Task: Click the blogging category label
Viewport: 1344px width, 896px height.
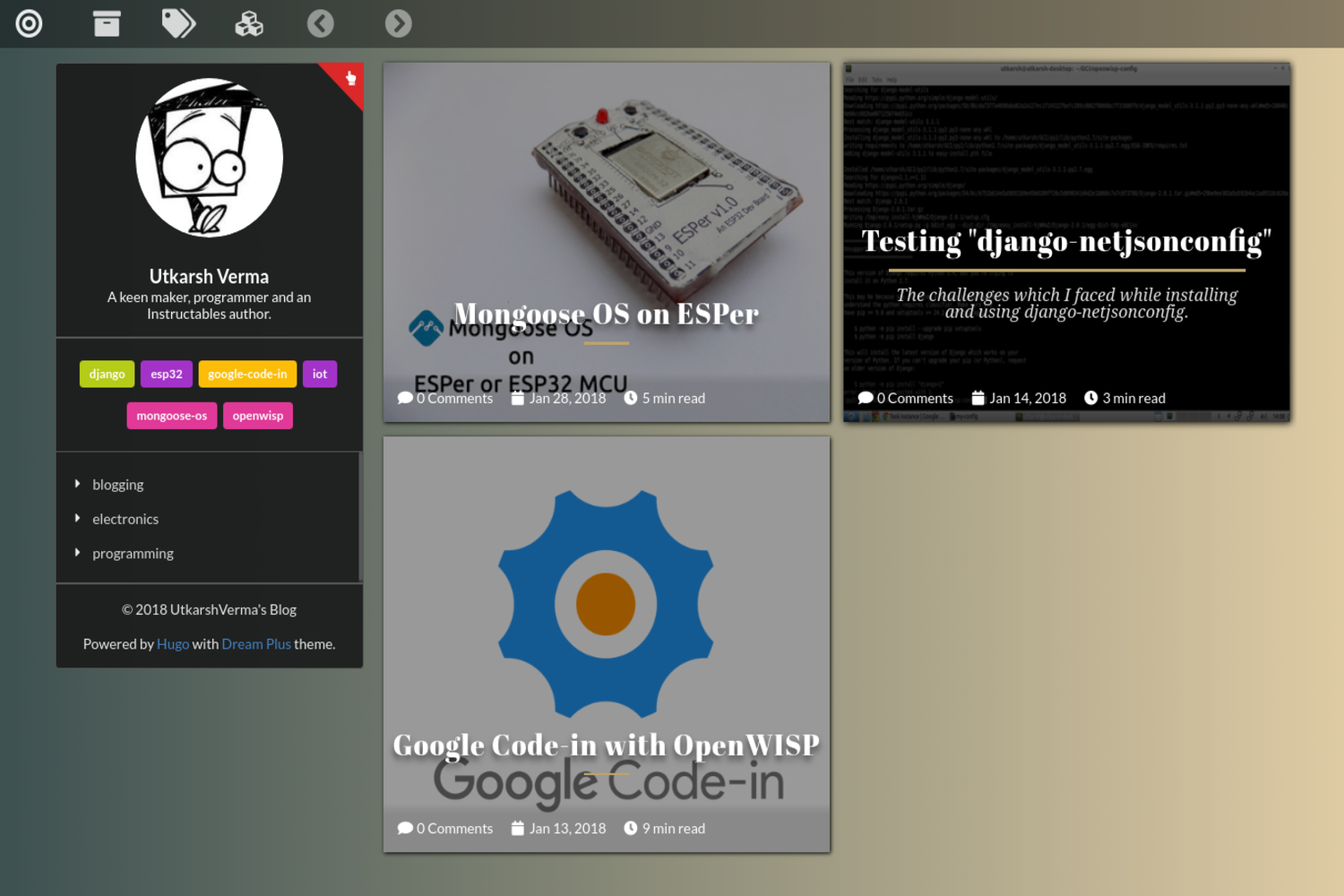Action: pos(118,485)
